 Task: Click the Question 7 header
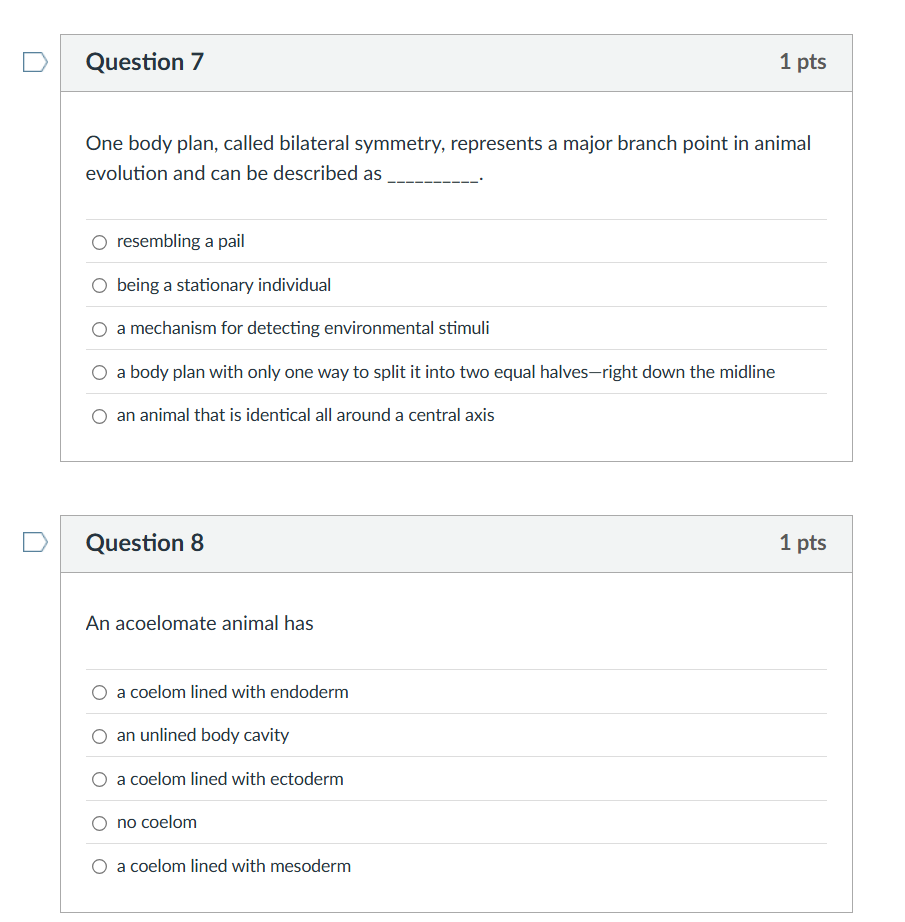[145, 61]
